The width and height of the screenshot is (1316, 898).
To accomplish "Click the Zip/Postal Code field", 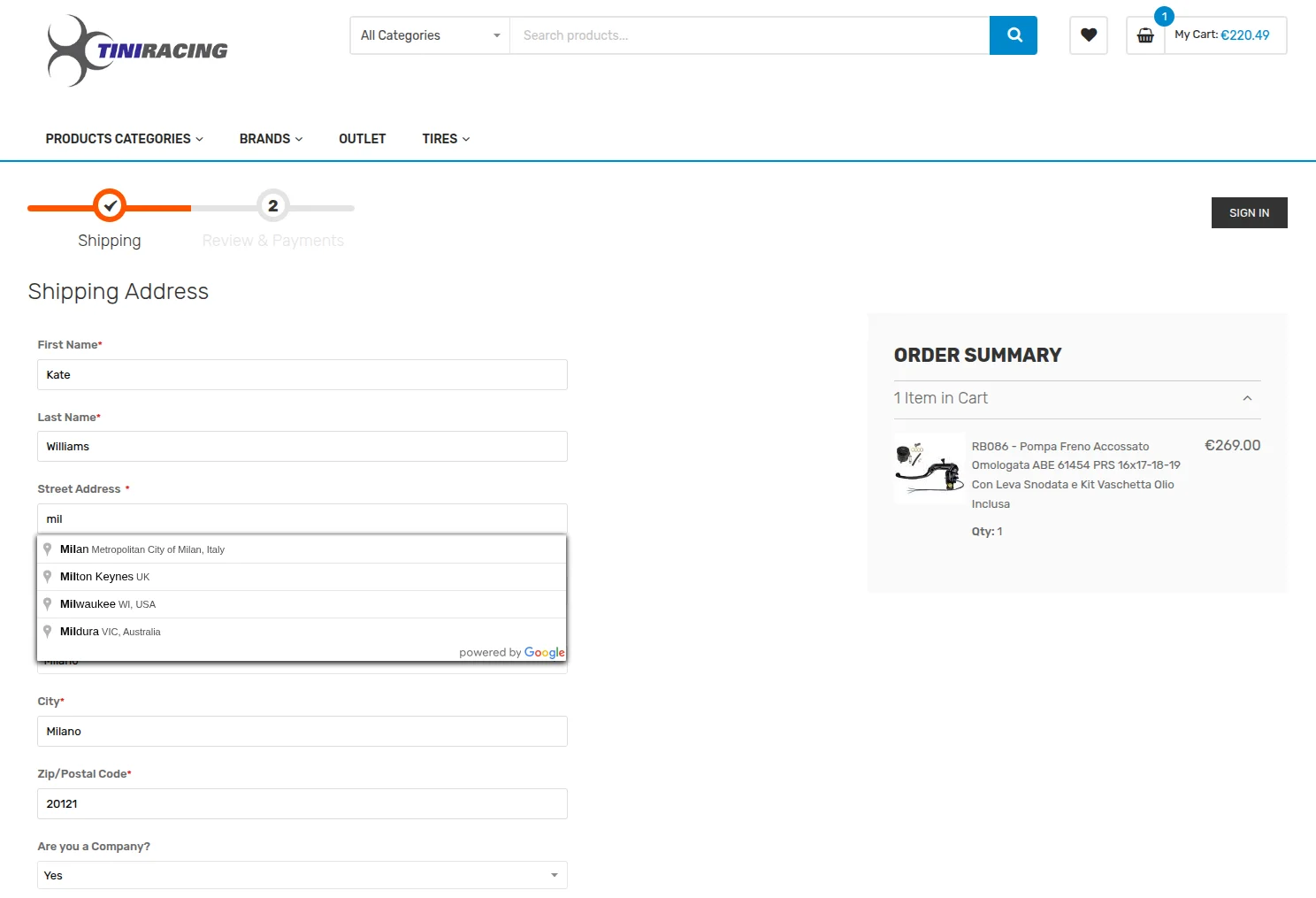I will tap(302, 803).
